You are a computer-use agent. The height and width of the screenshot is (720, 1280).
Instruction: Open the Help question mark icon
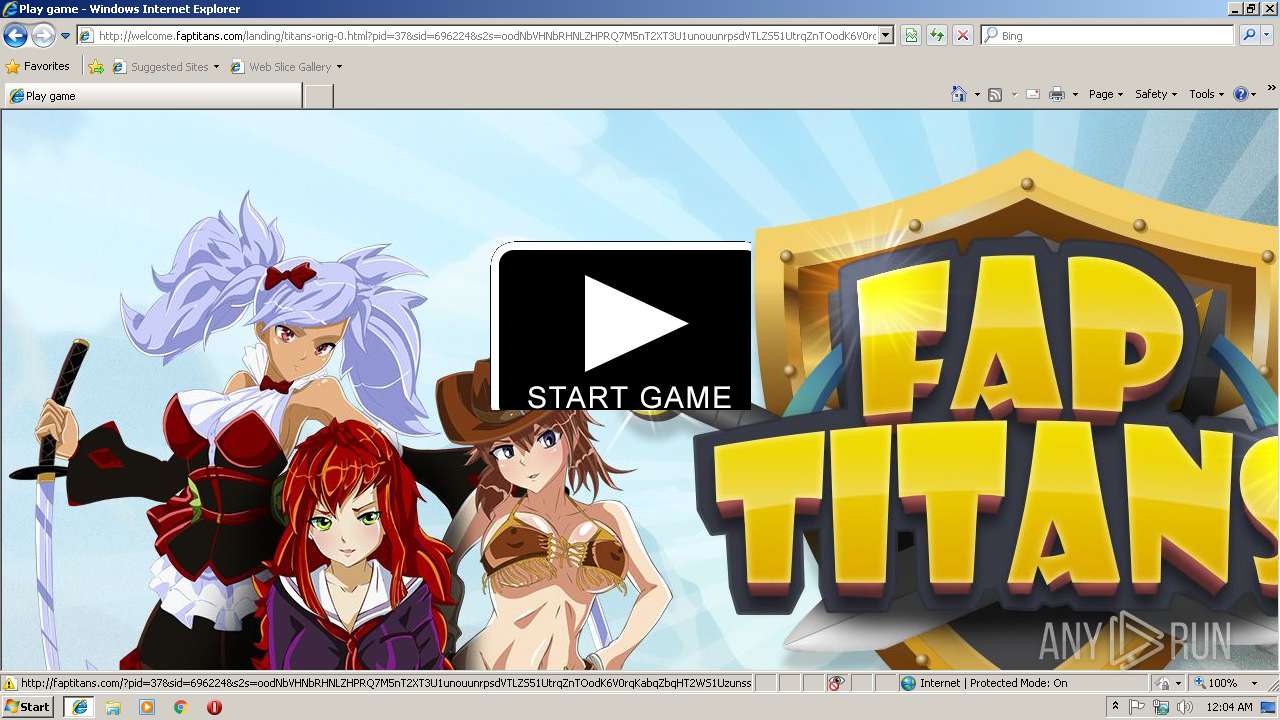tap(1241, 94)
